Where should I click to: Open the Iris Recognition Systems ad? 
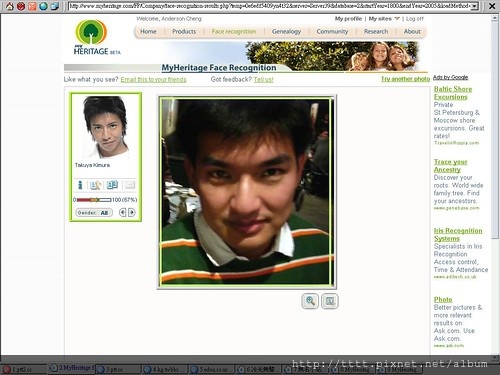[x=458, y=234]
